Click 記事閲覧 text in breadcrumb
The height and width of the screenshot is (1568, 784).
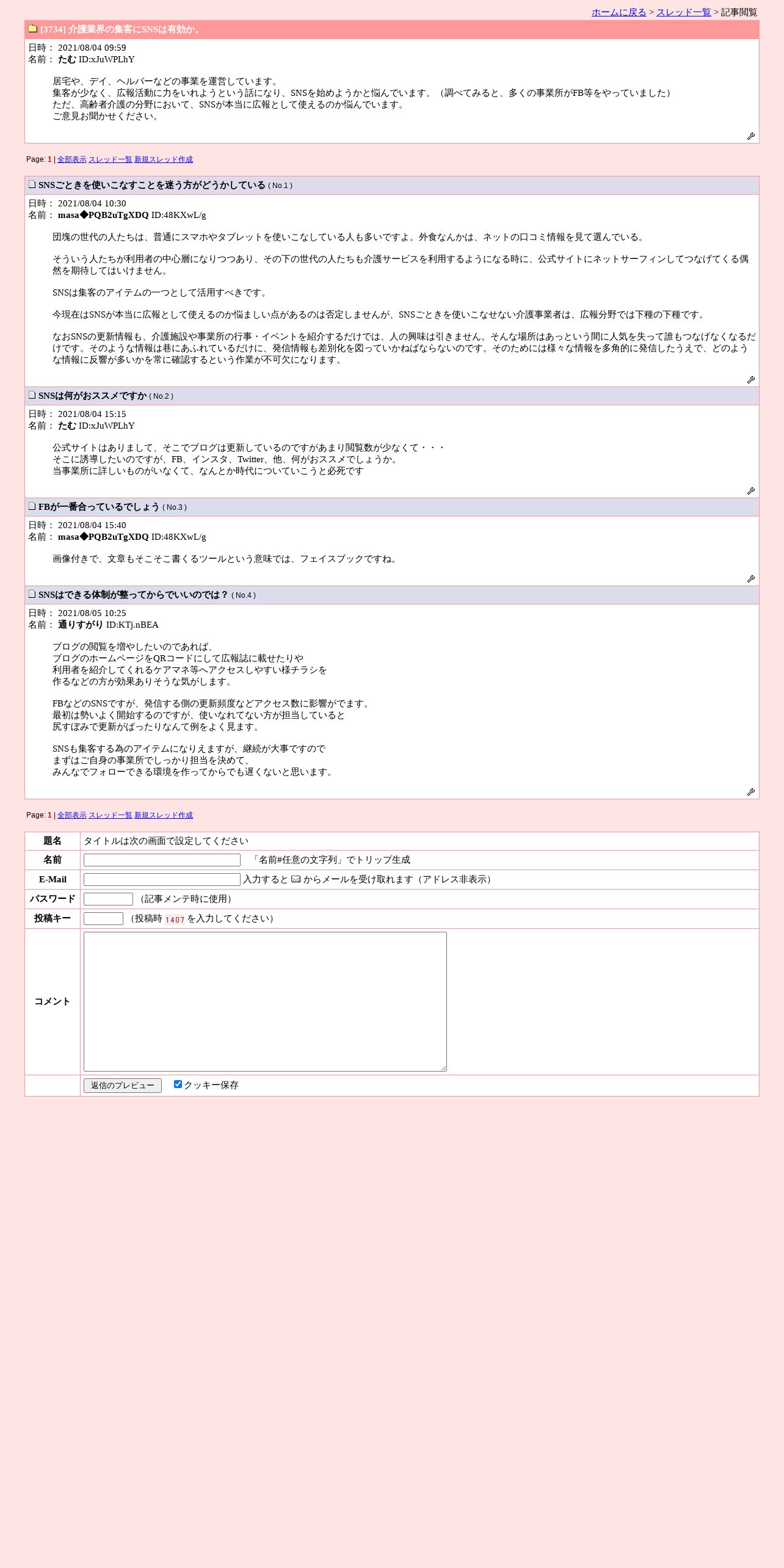point(739,12)
